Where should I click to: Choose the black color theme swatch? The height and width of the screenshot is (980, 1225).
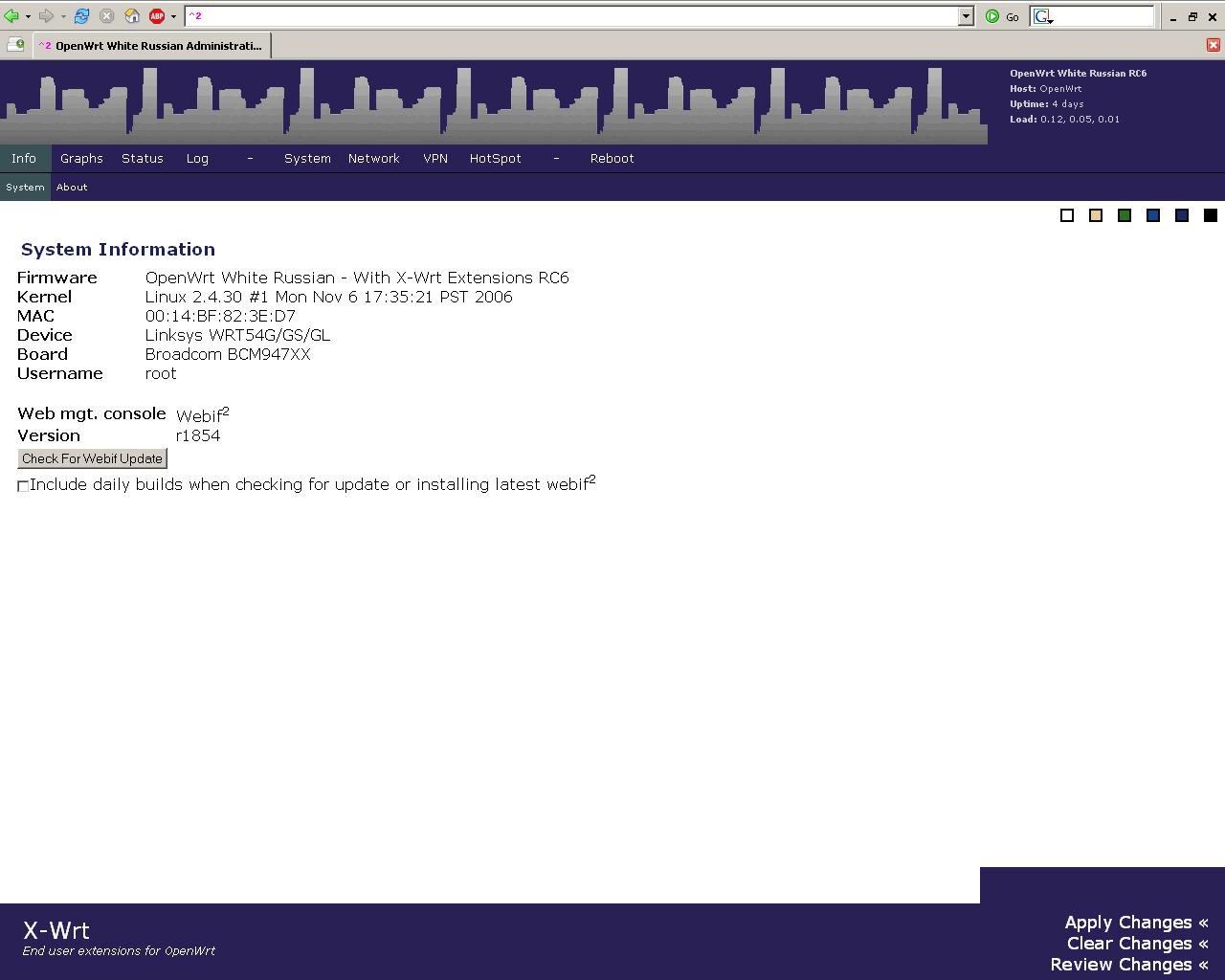point(1211,215)
